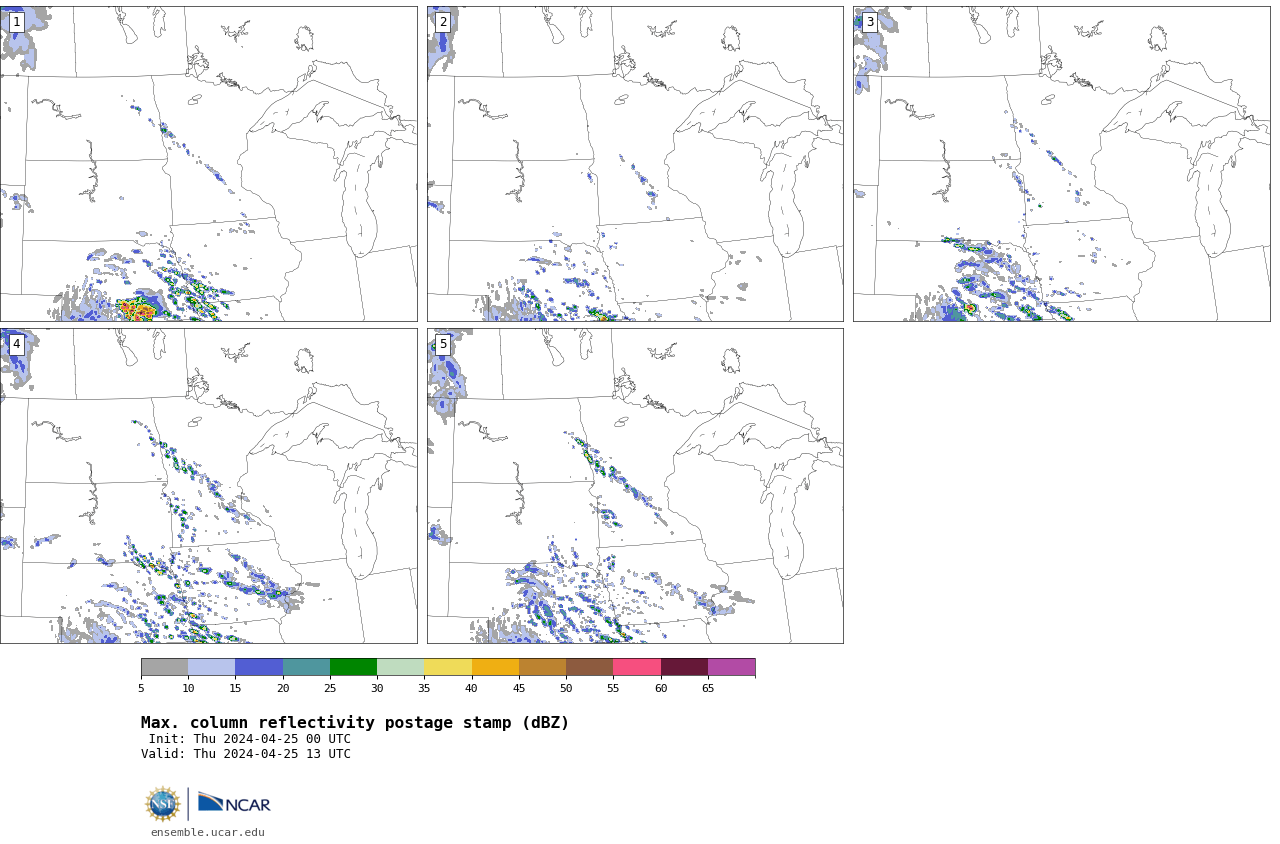The width and height of the screenshot is (1280, 844).
Task: Open ensemble member 3 reflectivity map
Action: pos(1061,164)
